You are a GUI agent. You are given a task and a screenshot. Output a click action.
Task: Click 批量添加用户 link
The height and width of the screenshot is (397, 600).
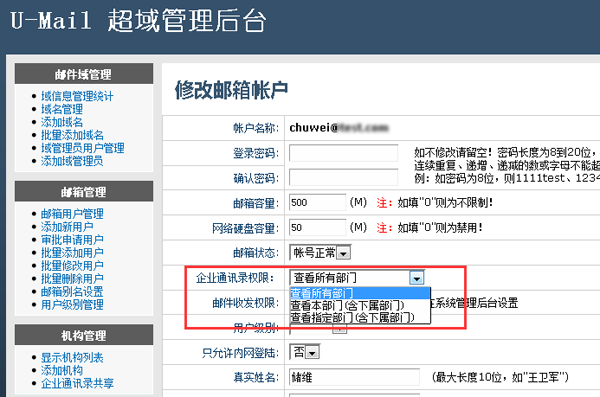click(72, 253)
